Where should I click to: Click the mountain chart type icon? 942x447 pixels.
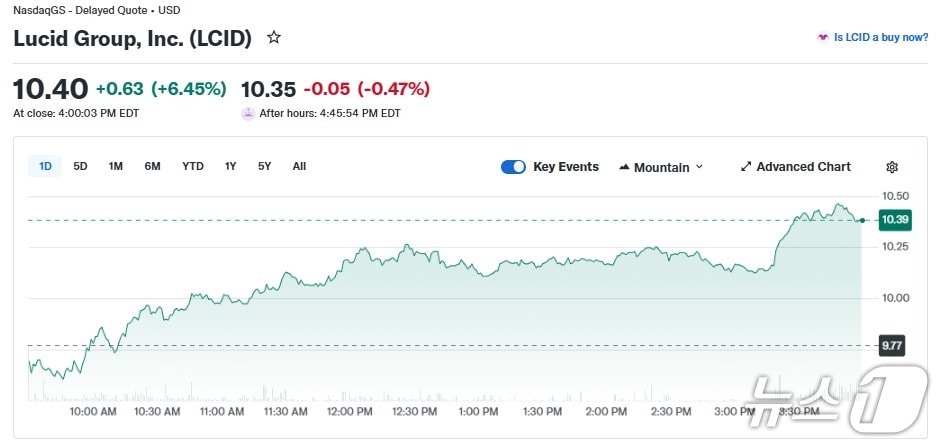click(625, 167)
